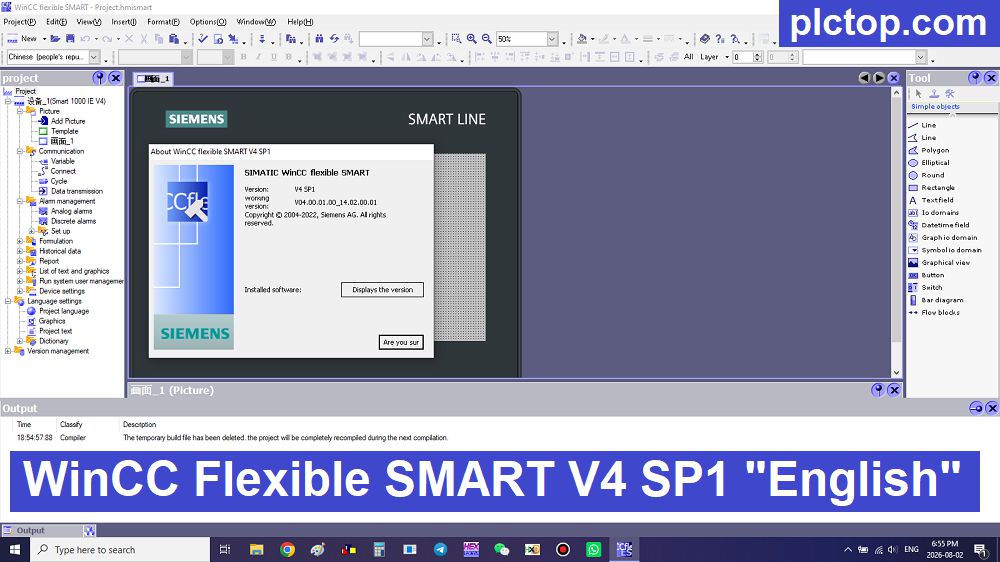Pin the project panel
The image size is (1000, 562).
coord(99,78)
